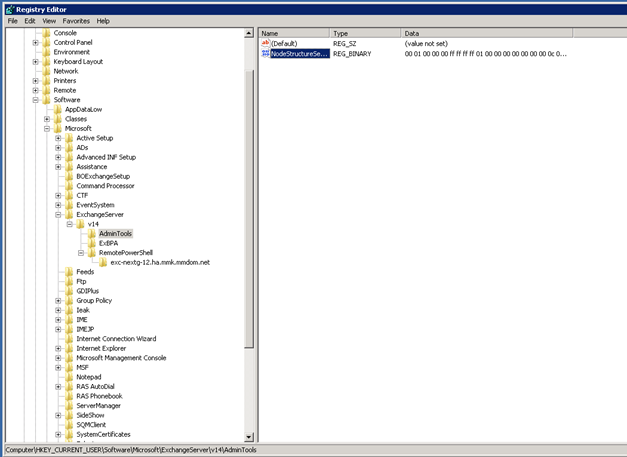Click the Classes folder icon
627x457 pixels.
[x=58, y=119]
